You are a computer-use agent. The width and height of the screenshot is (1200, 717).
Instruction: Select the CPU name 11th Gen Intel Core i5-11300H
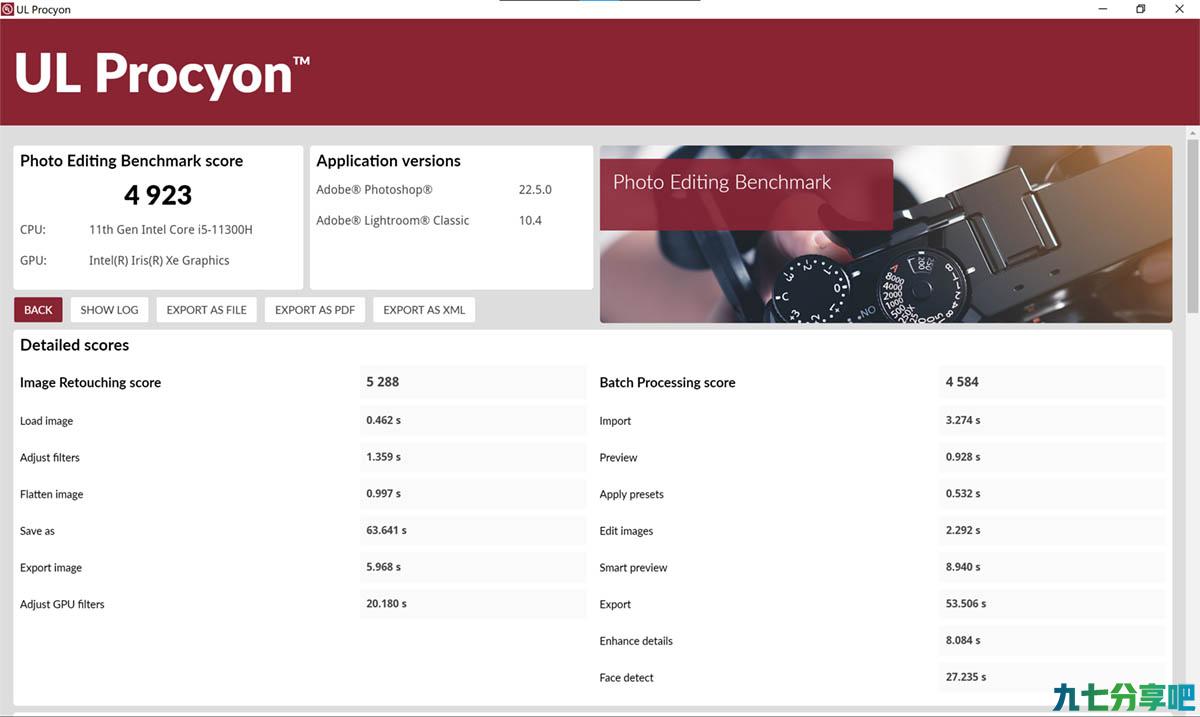(171, 230)
